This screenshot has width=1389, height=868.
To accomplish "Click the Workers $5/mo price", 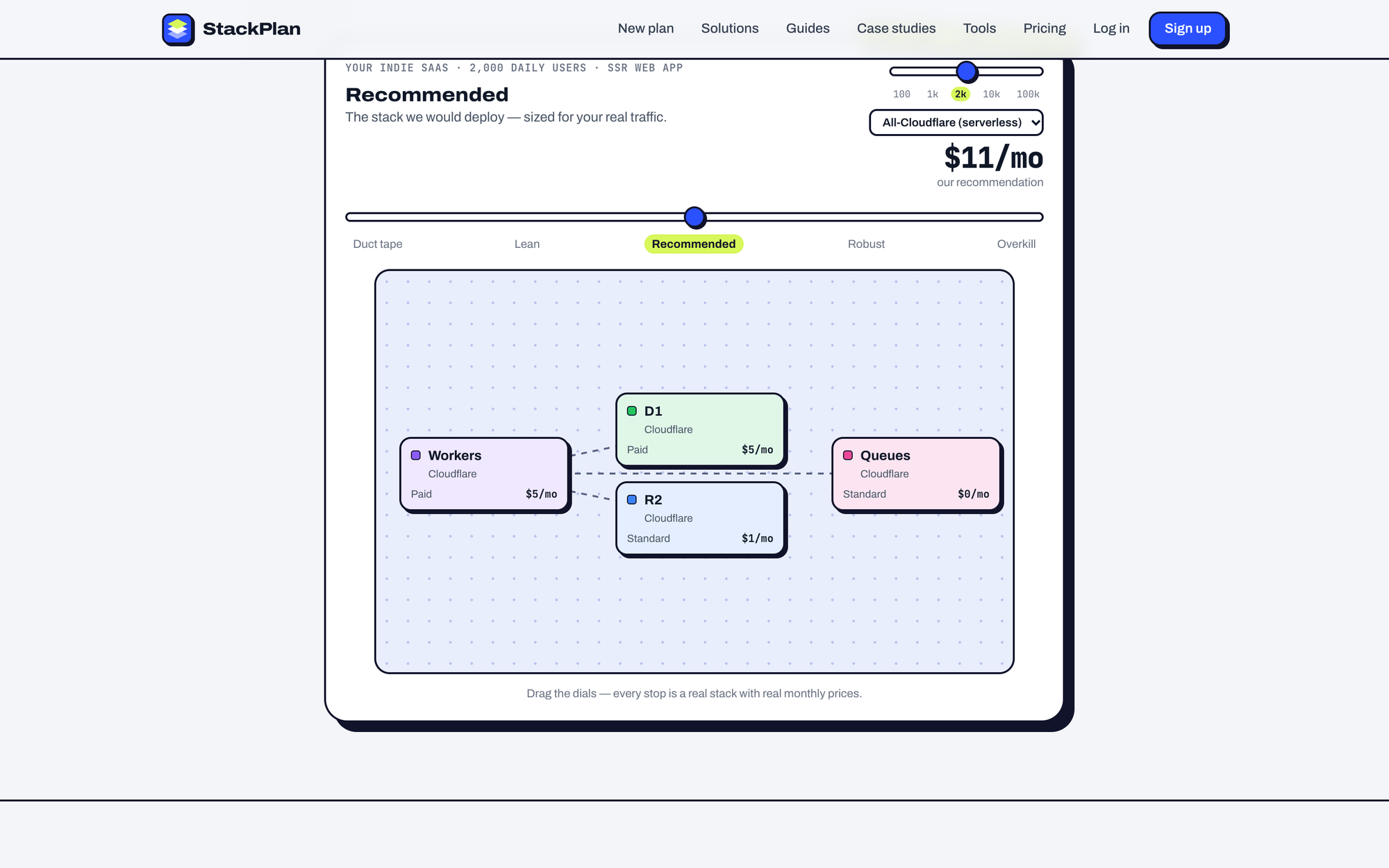I will pos(541,494).
